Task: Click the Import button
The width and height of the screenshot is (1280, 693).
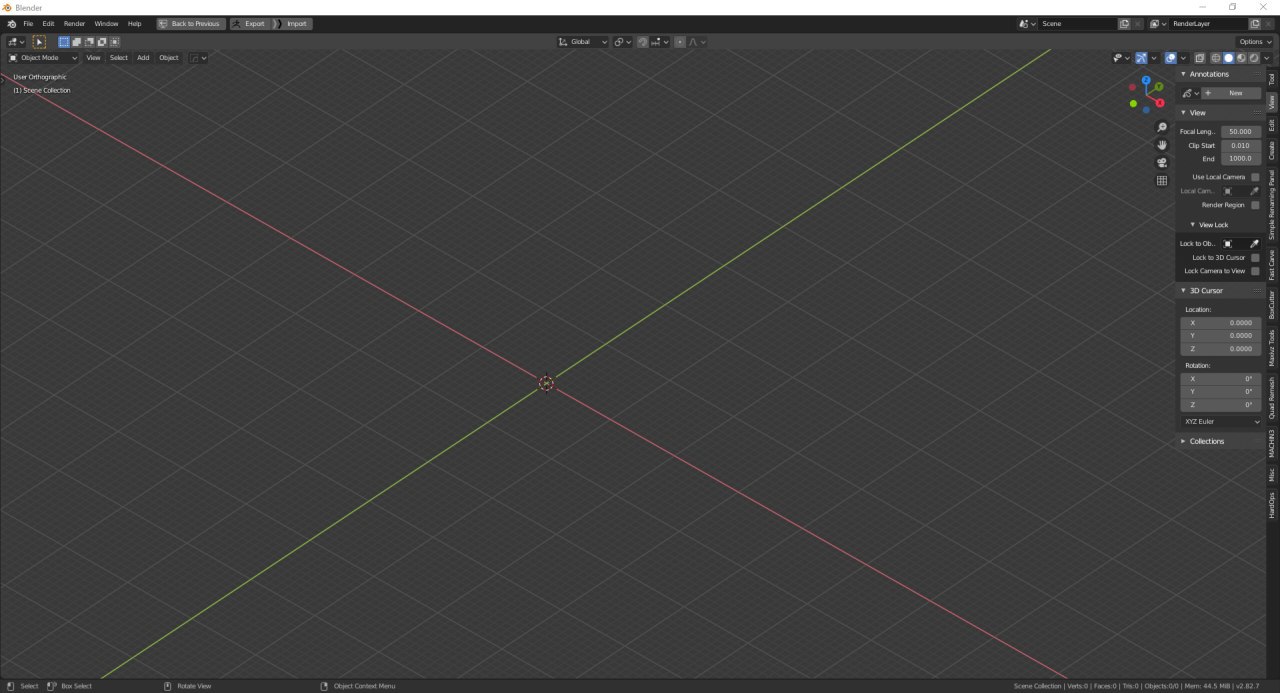Action: point(291,23)
